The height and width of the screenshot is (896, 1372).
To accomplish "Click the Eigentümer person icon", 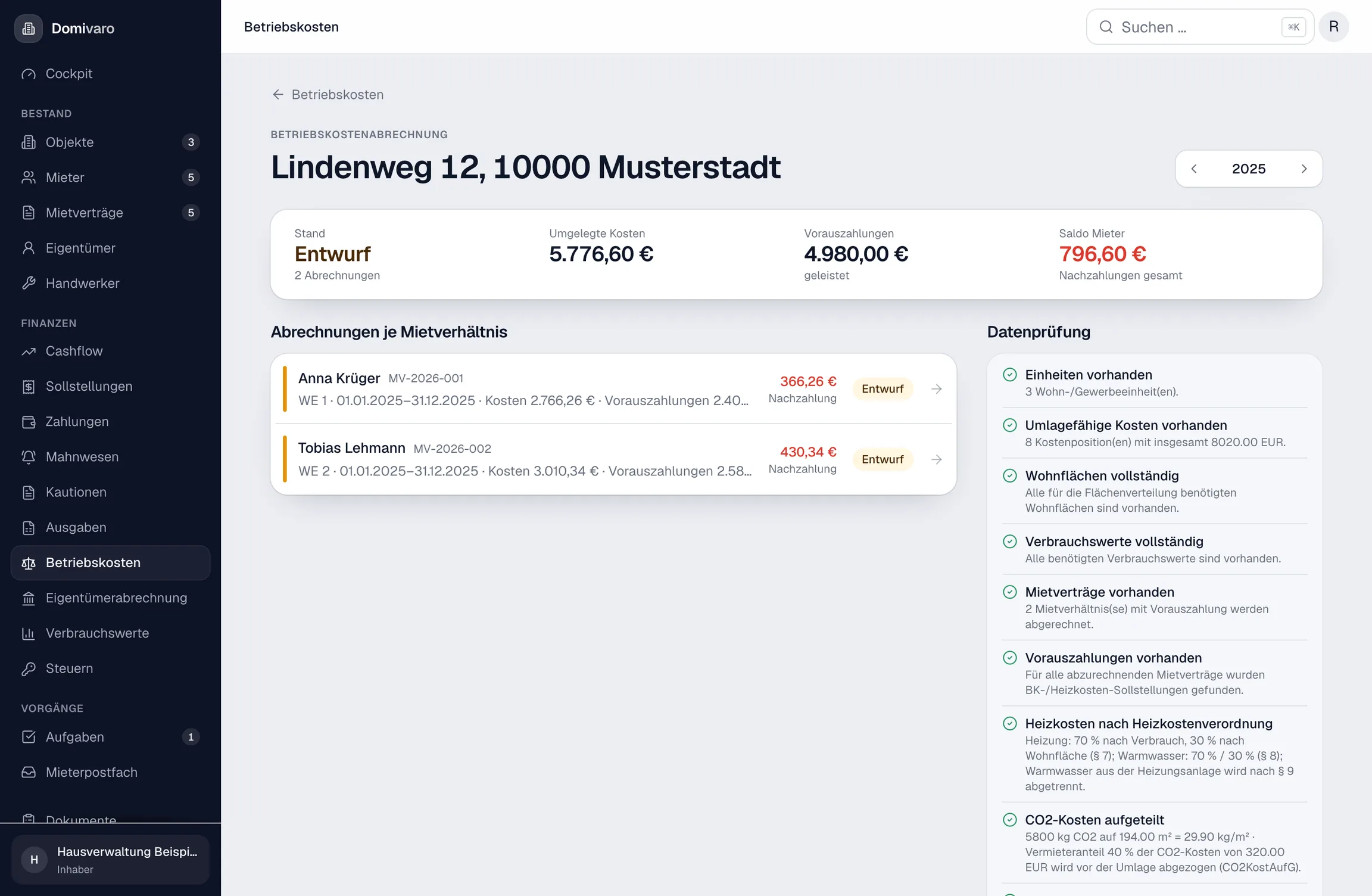I will (29, 248).
